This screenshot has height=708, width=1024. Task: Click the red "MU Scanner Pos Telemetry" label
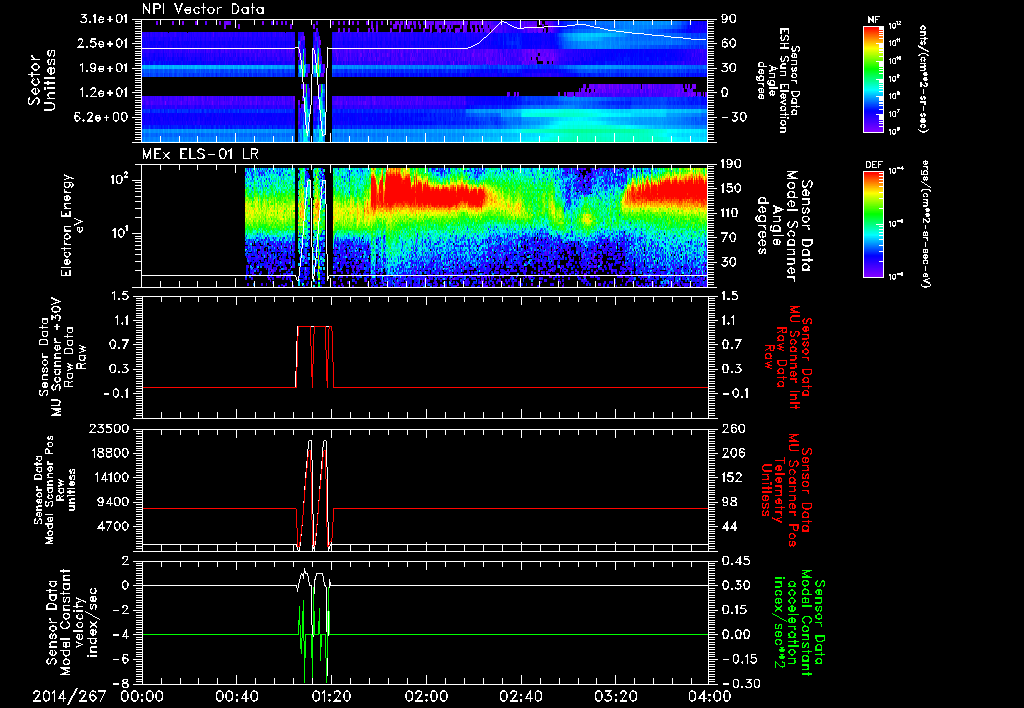click(x=784, y=490)
